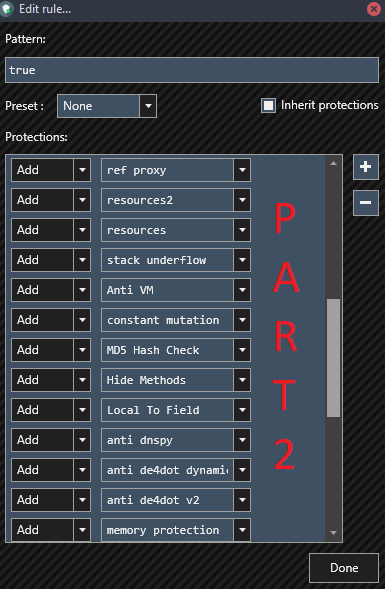Open Add action dropdown beside MD5 Hash Check
Image resolution: width=385 pixels, height=589 pixels.
pyautogui.click(x=51, y=350)
